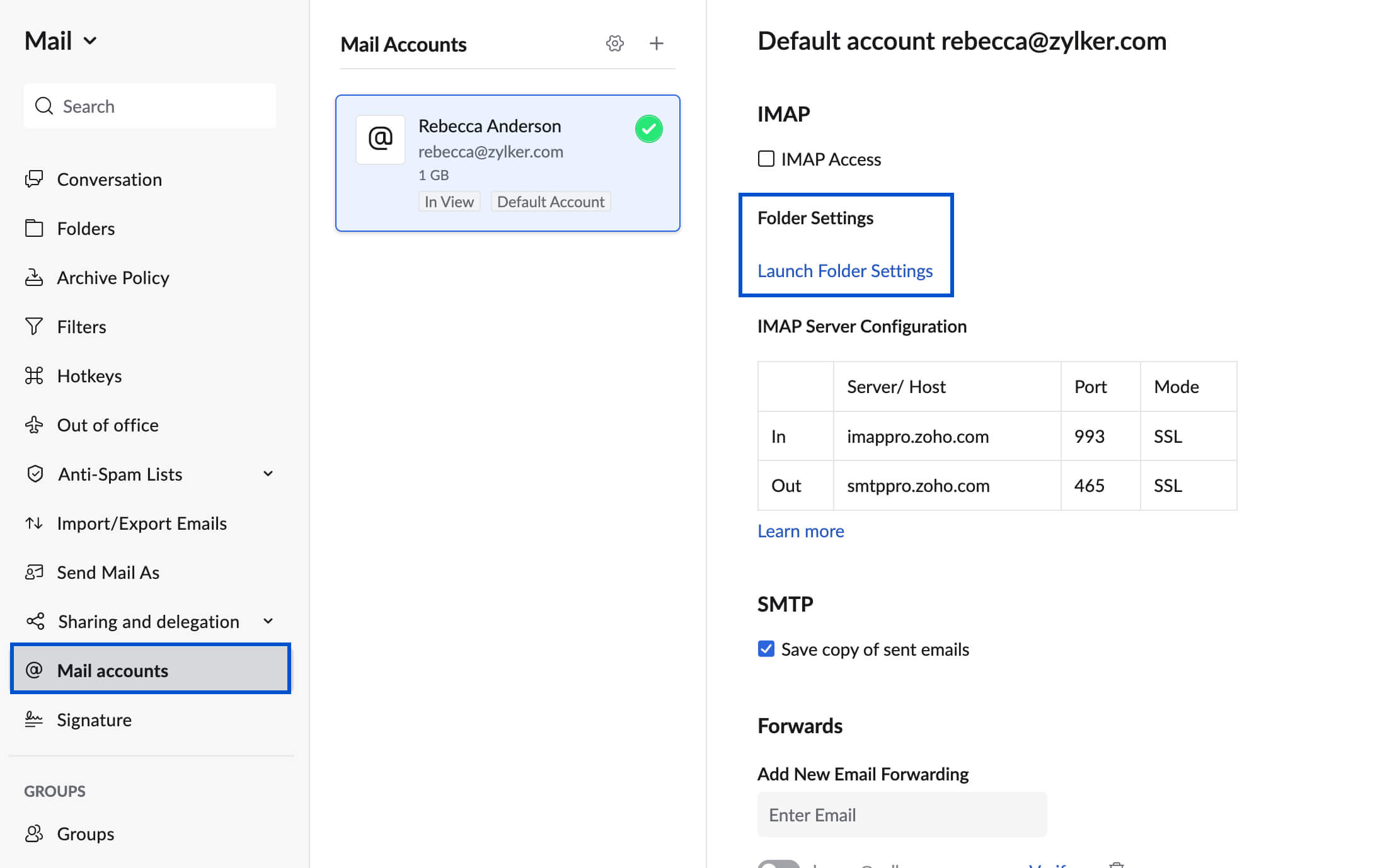
Task: Click the Conversation sidebar icon
Action: [34, 179]
